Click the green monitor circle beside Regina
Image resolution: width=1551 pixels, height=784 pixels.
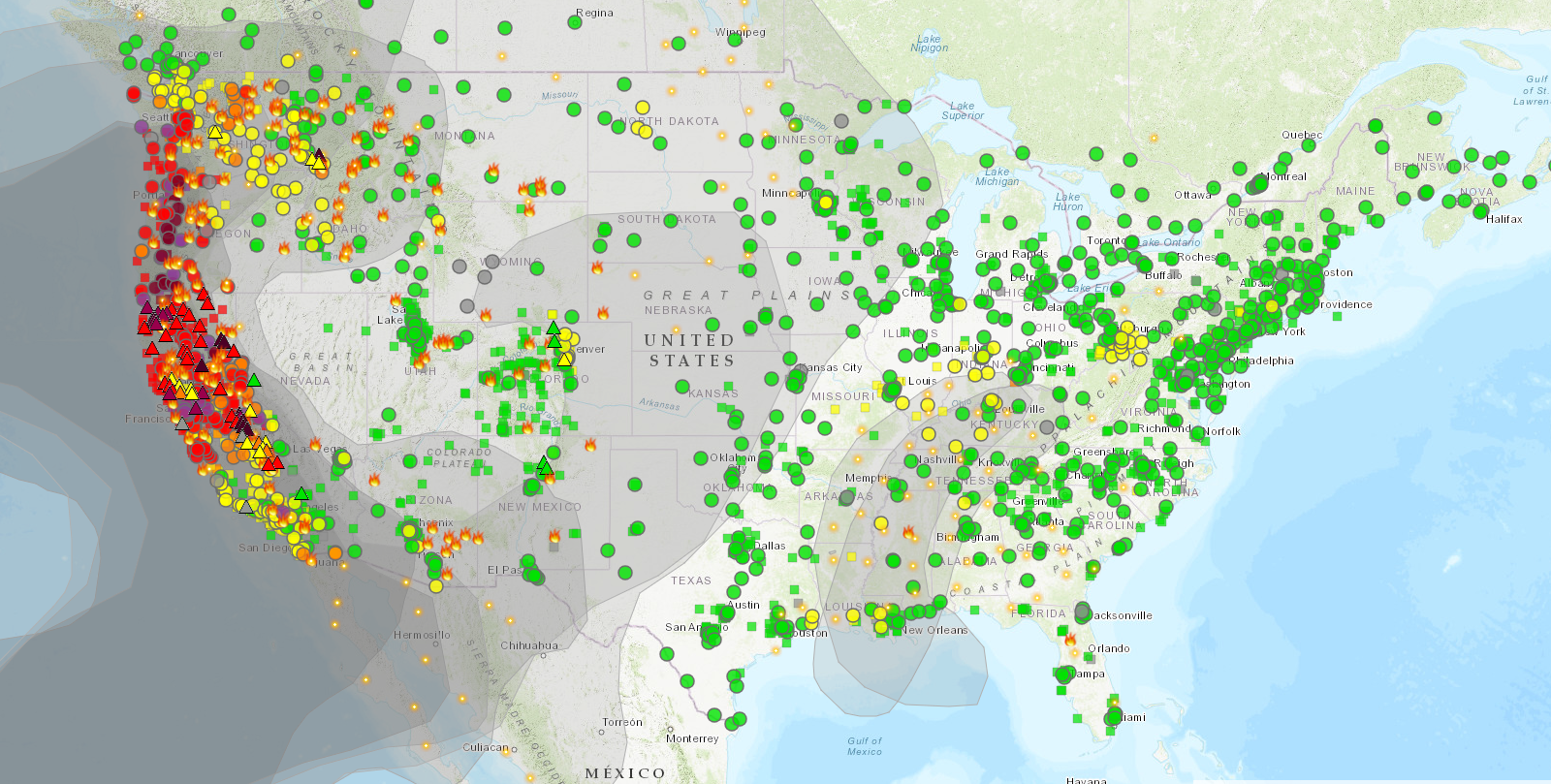click(575, 22)
